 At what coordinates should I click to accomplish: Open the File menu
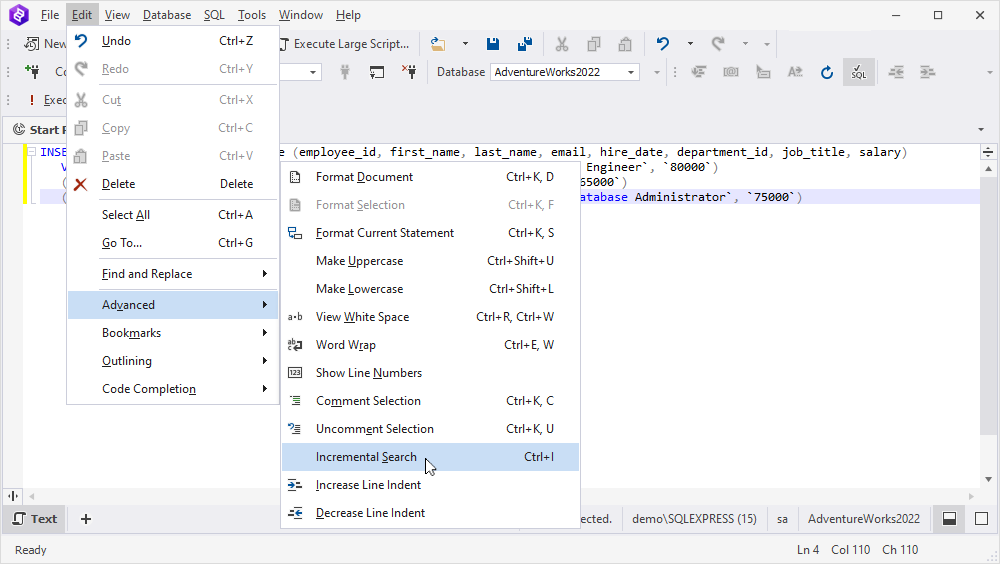(50, 15)
